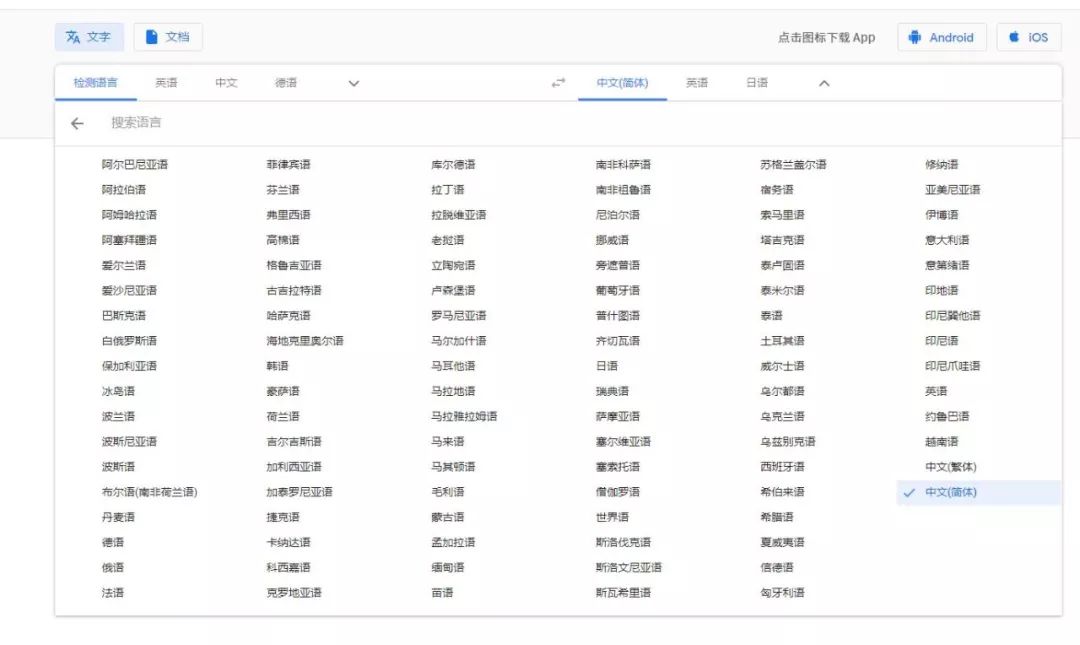Collapse the target language list chevron
1080x645 pixels.
coord(823,83)
